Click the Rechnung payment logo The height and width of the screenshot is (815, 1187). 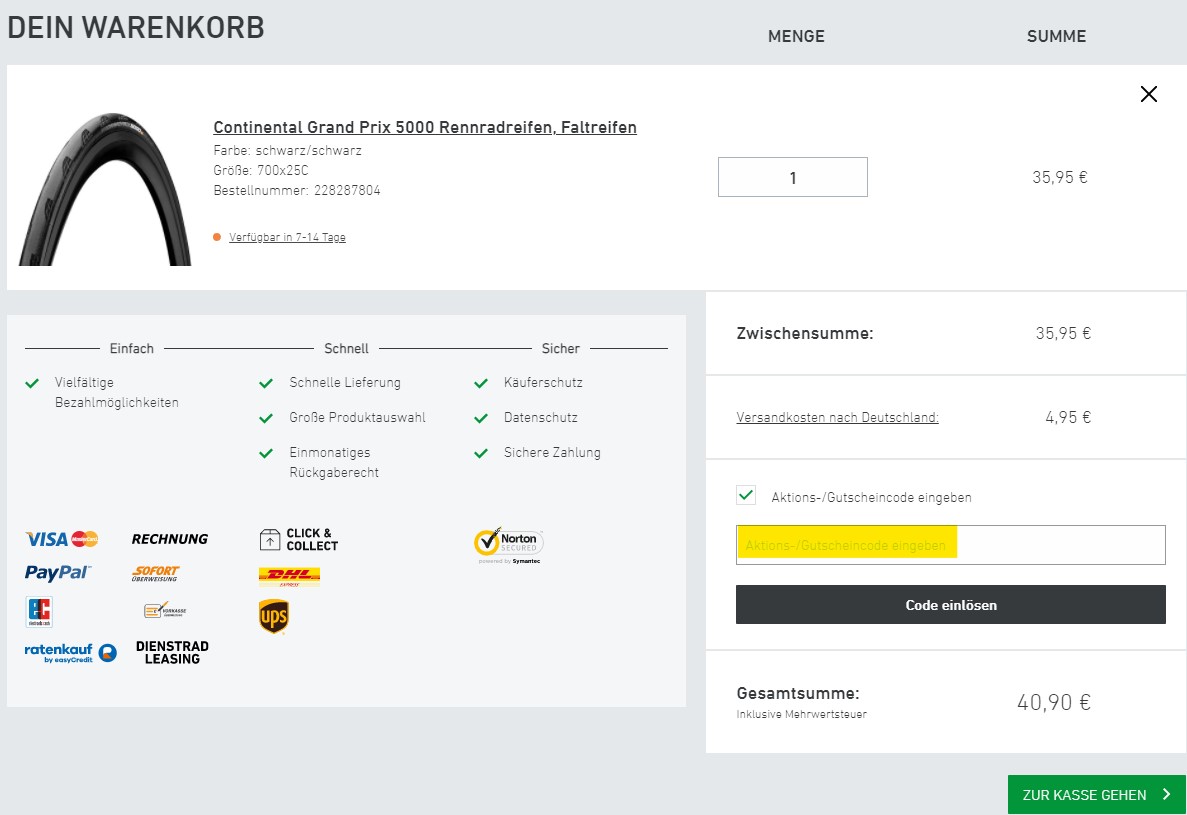(170, 539)
